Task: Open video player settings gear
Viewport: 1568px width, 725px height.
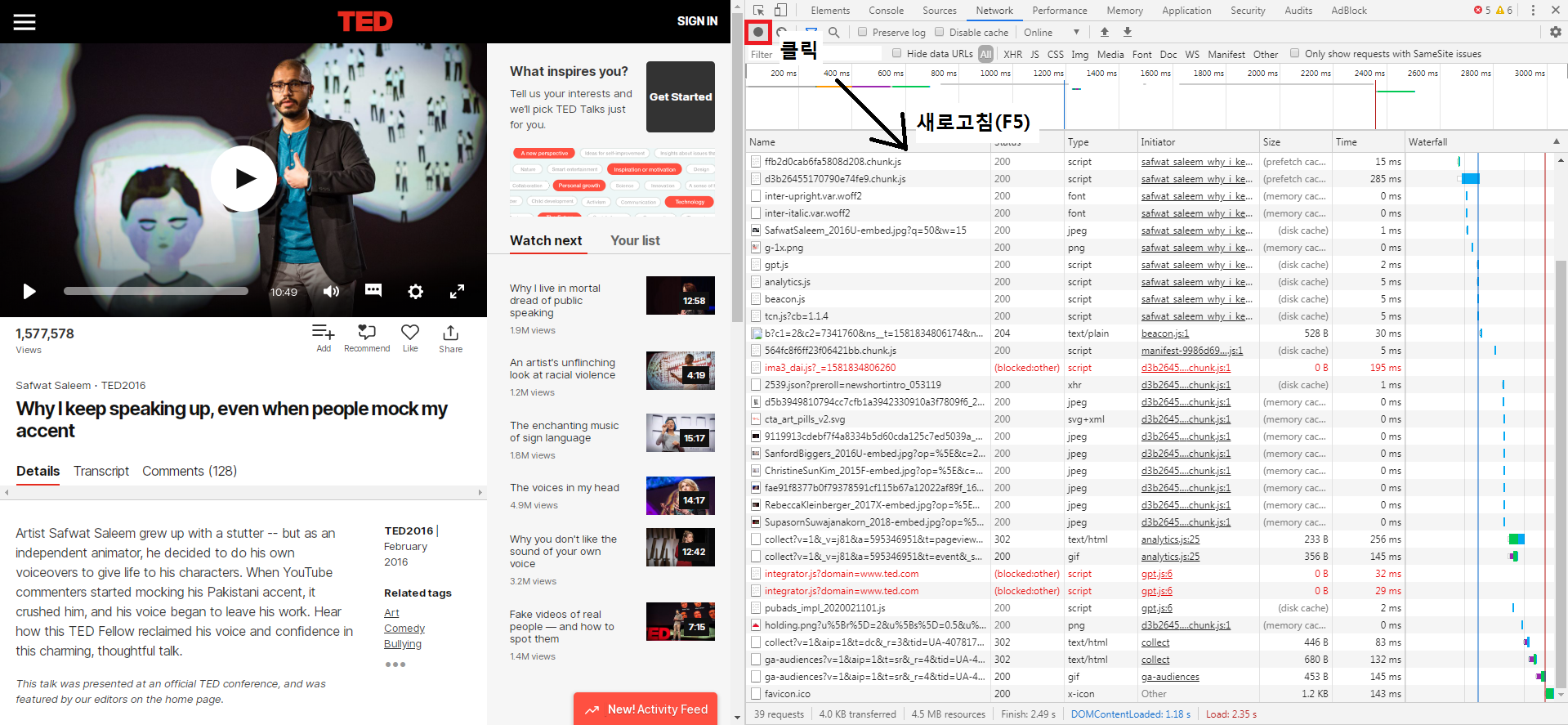Action: coord(415,292)
